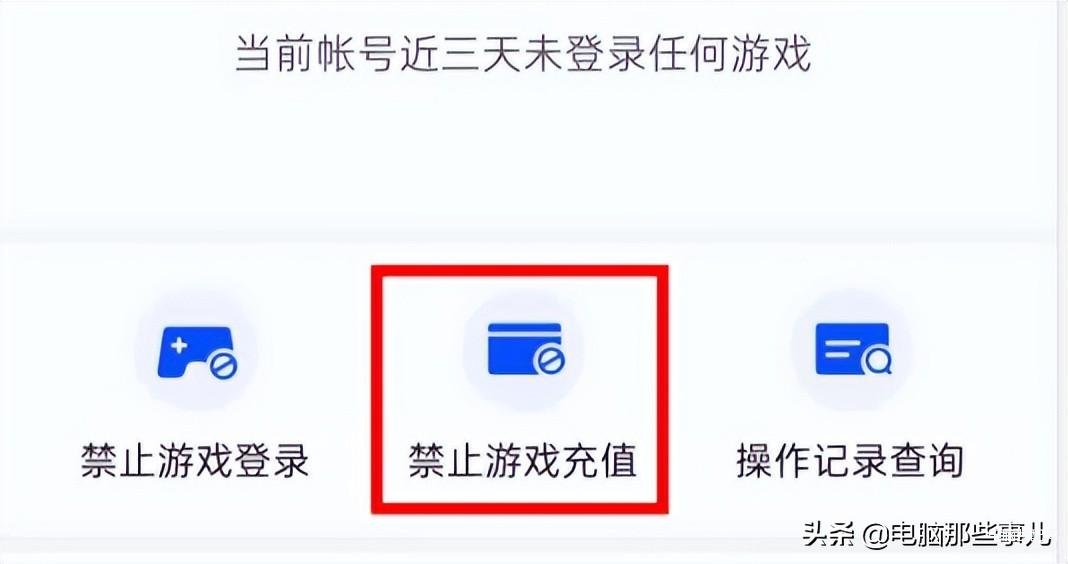Select the 禁止游戏登录 label
The height and width of the screenshot is (564, 1068).
point(195,460)
